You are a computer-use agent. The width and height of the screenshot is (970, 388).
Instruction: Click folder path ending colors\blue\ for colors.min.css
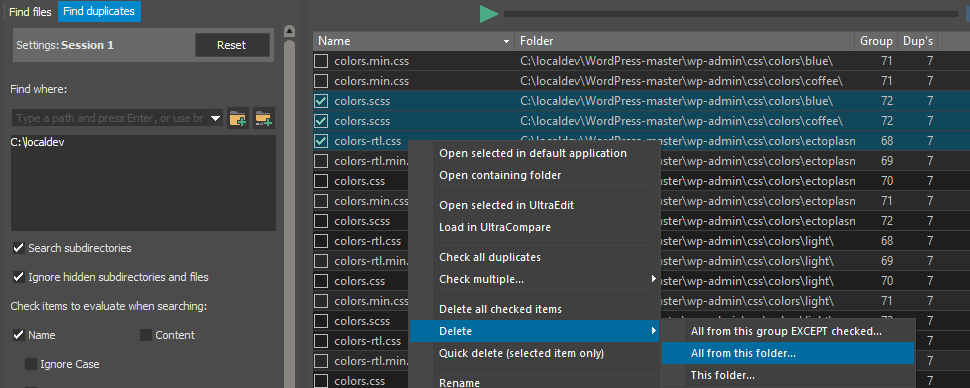point(676,61)
